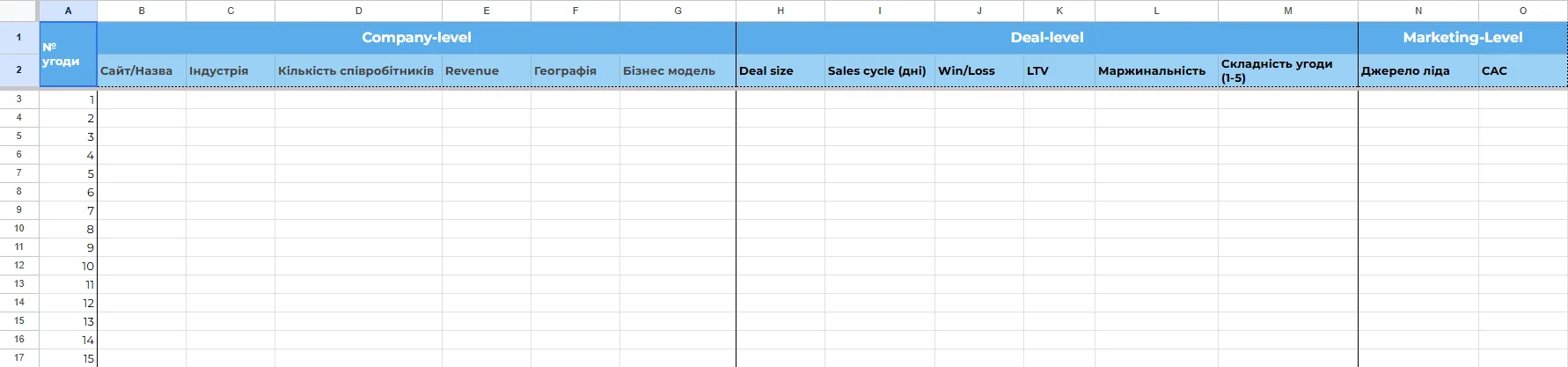Select column H header
1568x367 pixels.
click(x=780, y=11)
